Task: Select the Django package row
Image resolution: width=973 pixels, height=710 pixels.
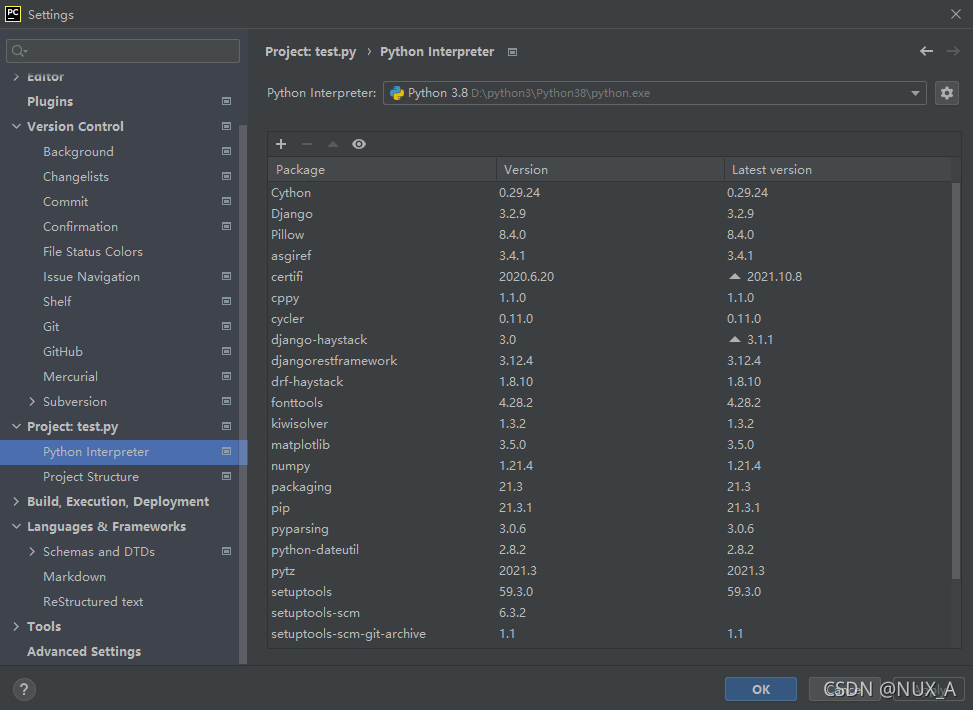Action: tap(609, 213)
